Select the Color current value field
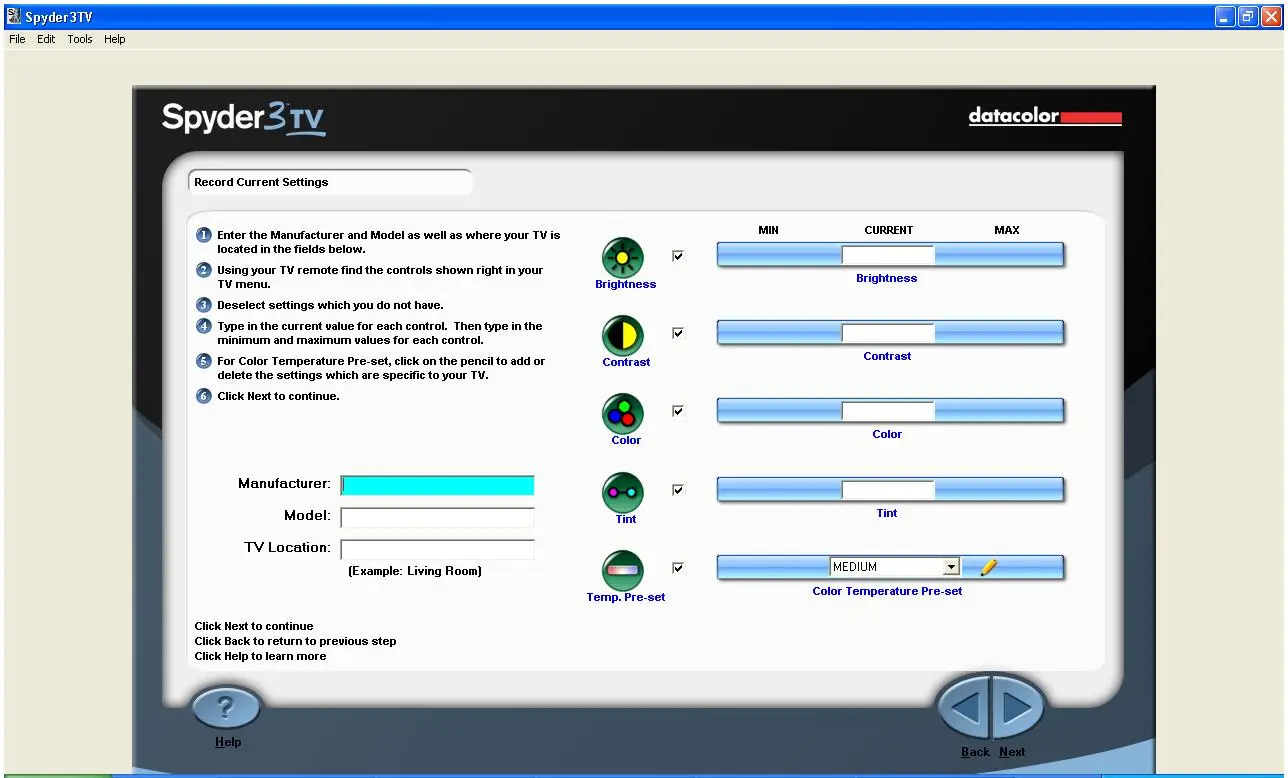Image resolution: width=1288 pixels, height=778 pixels. click(x=888, y=411)
